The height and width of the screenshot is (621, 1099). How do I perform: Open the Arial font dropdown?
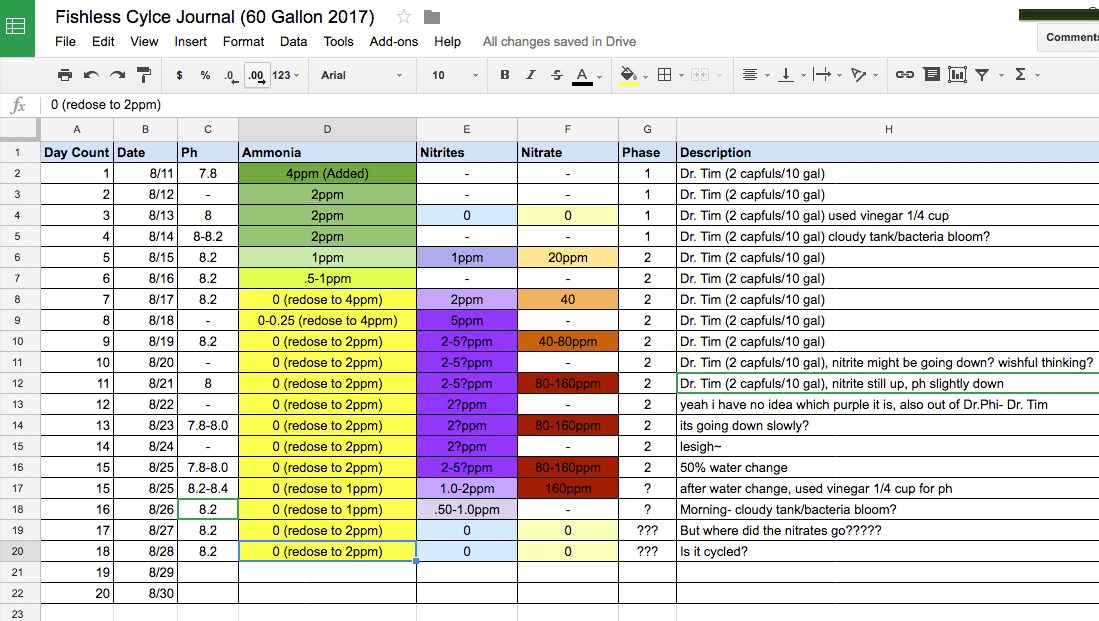pos(361,75)
